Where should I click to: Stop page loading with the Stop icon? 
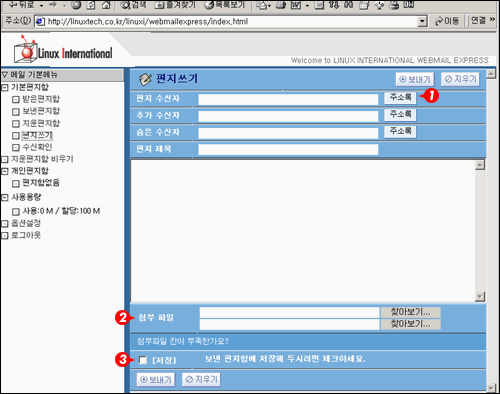click(x=76, y=5)
